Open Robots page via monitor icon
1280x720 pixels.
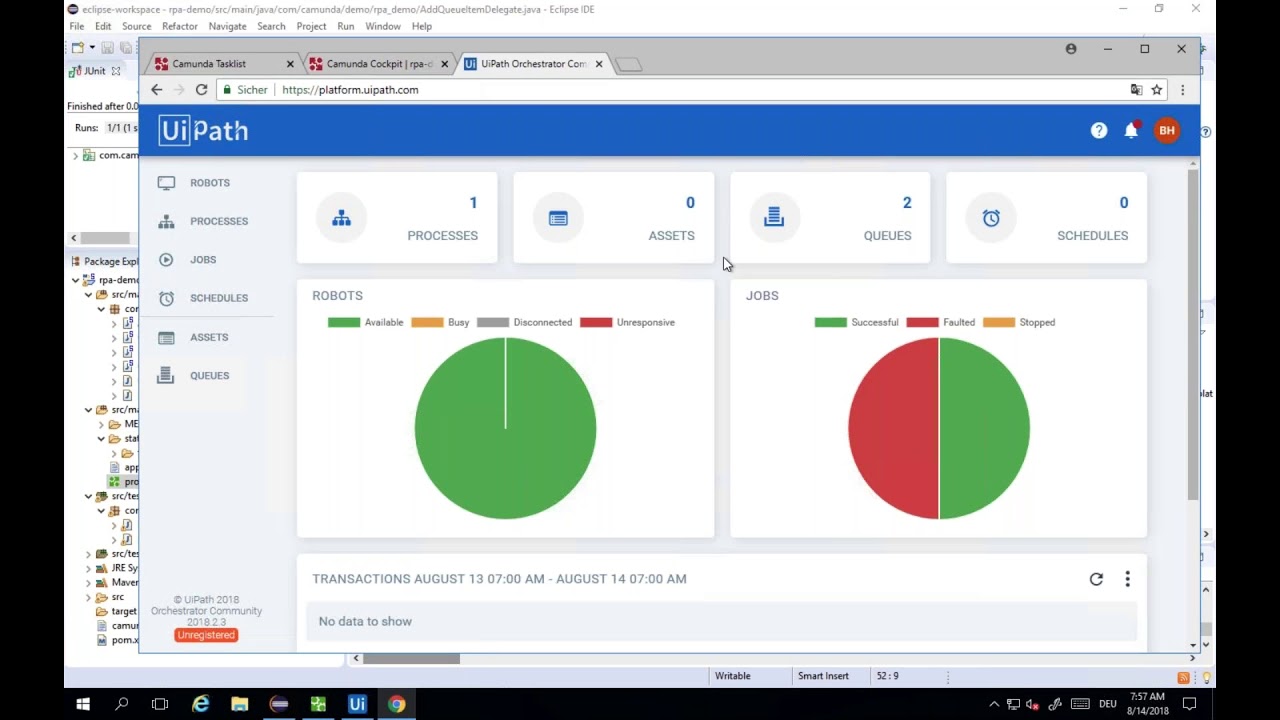[166, 183]
